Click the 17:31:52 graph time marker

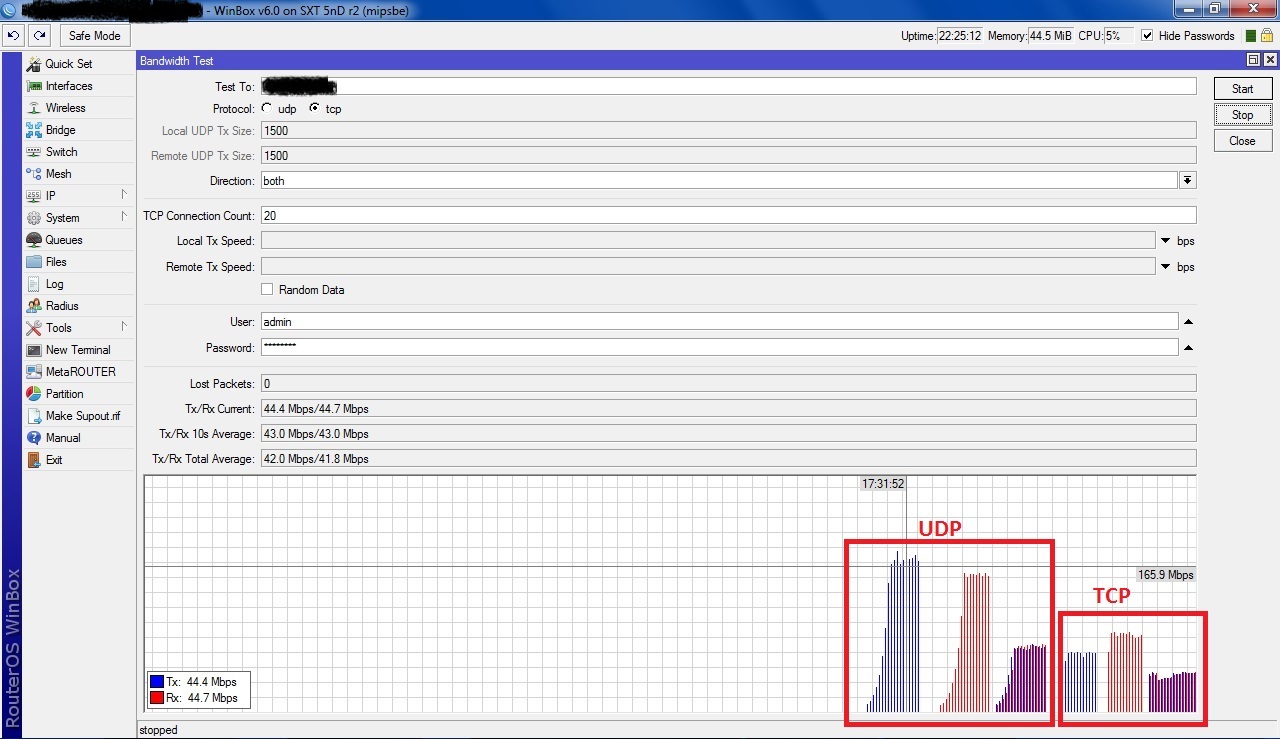click(x=883, y=484)
